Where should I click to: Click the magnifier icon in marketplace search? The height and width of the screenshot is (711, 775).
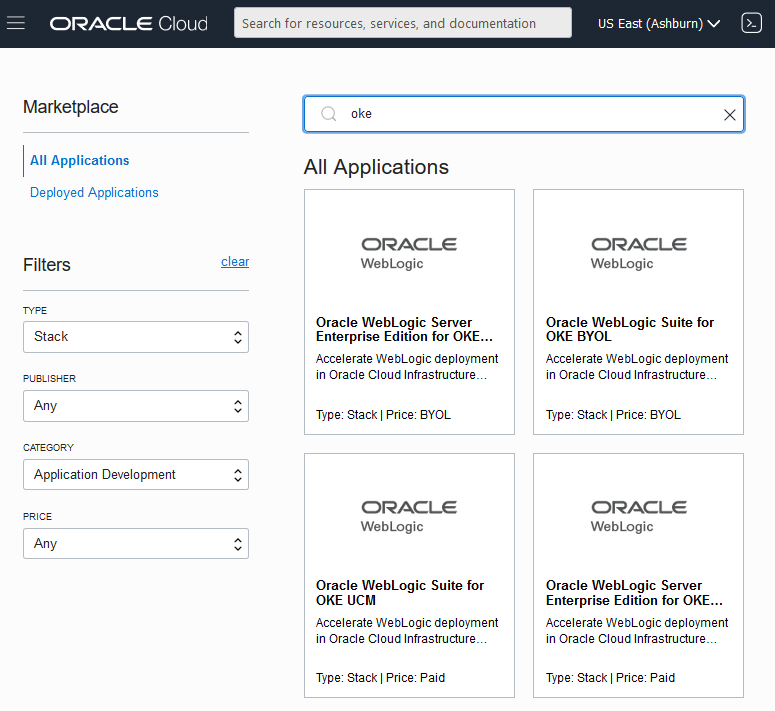pos(328,114)
